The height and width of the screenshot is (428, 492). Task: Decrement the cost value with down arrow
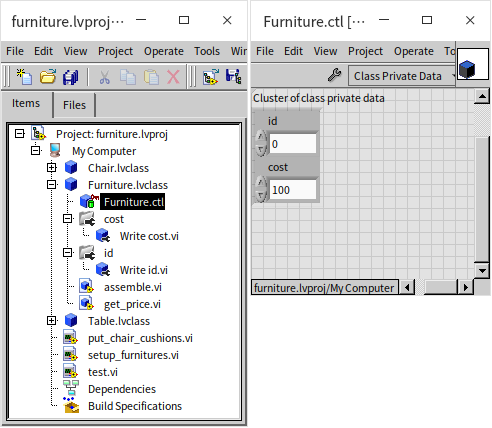tap(261, 196)
